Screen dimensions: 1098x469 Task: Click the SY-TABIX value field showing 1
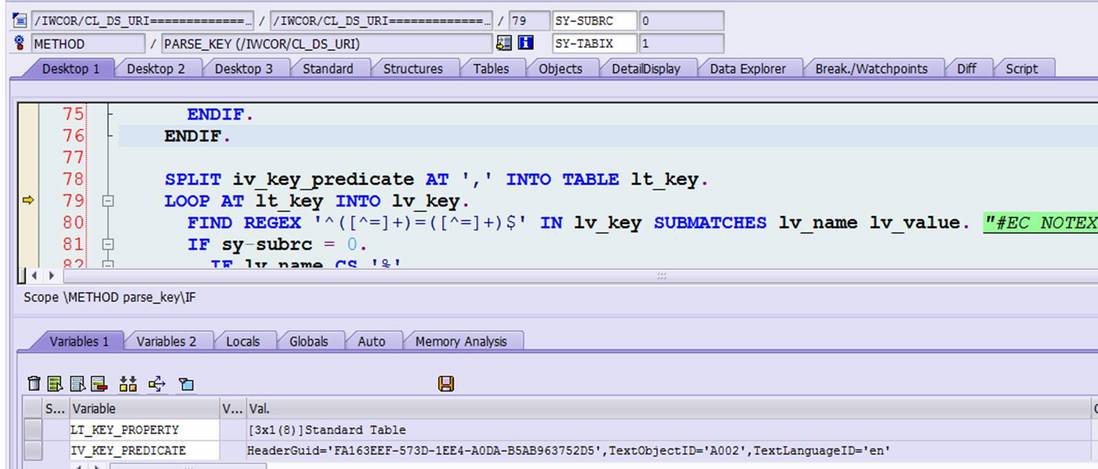[x=681, y=43]
